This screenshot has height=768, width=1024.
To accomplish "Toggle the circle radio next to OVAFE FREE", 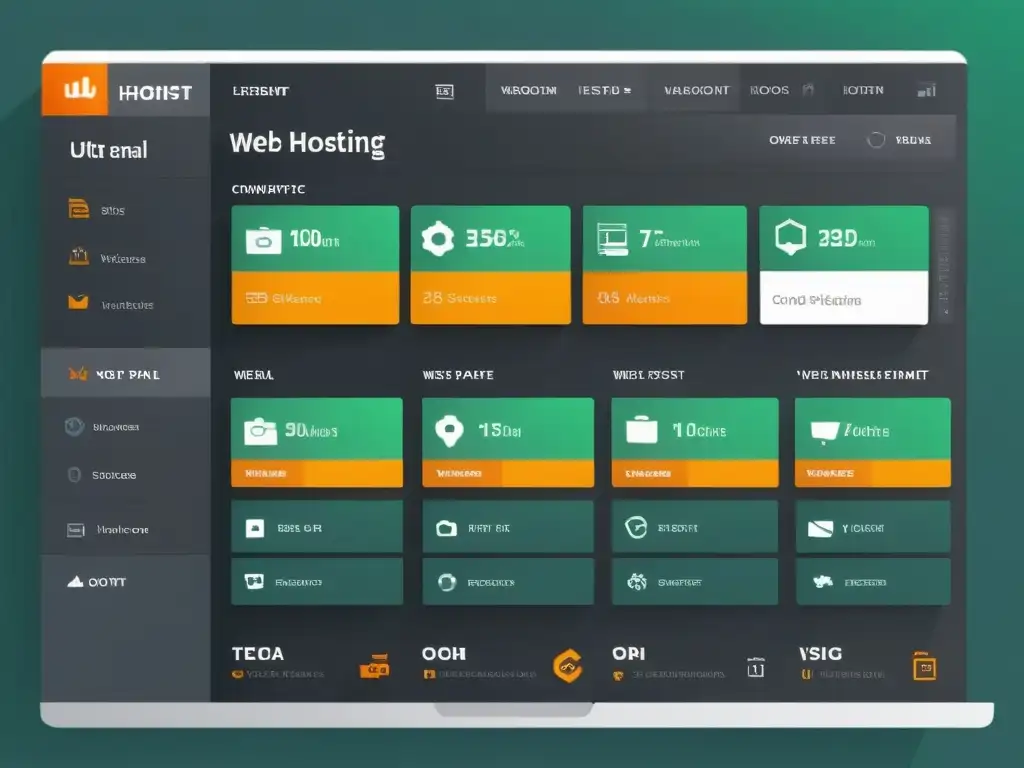I will tap(876, 140).
